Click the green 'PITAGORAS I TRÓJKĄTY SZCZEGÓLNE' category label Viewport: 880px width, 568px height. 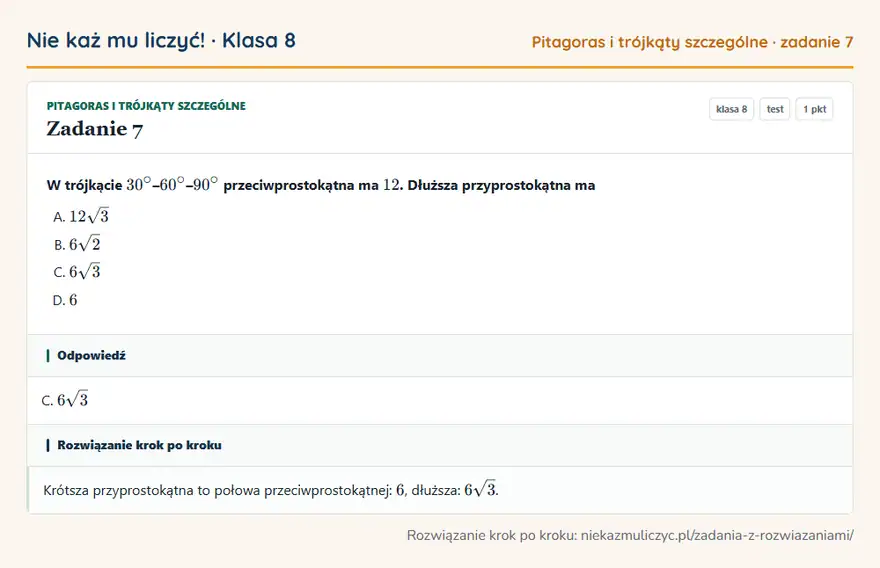coord(146,106)
